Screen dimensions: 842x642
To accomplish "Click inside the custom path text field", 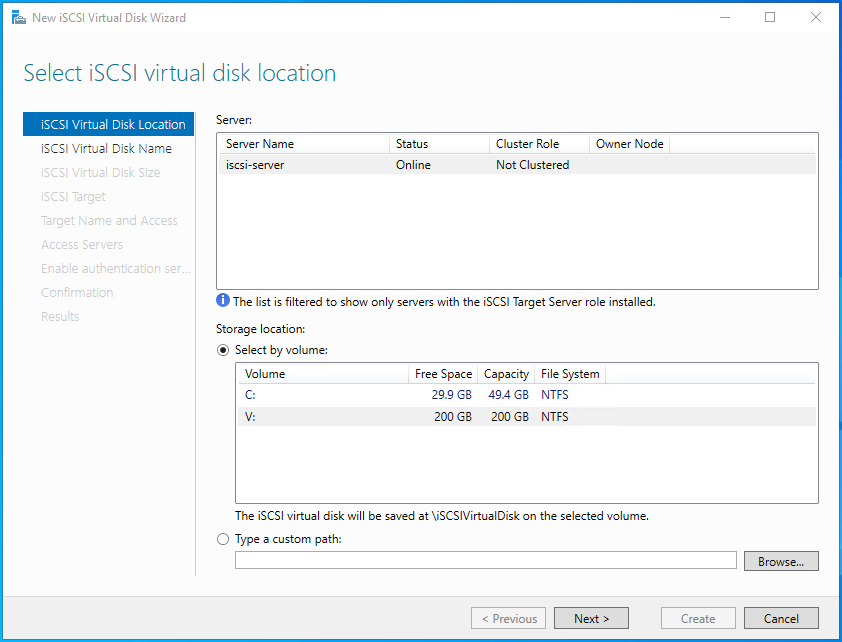I will point(485,561).
